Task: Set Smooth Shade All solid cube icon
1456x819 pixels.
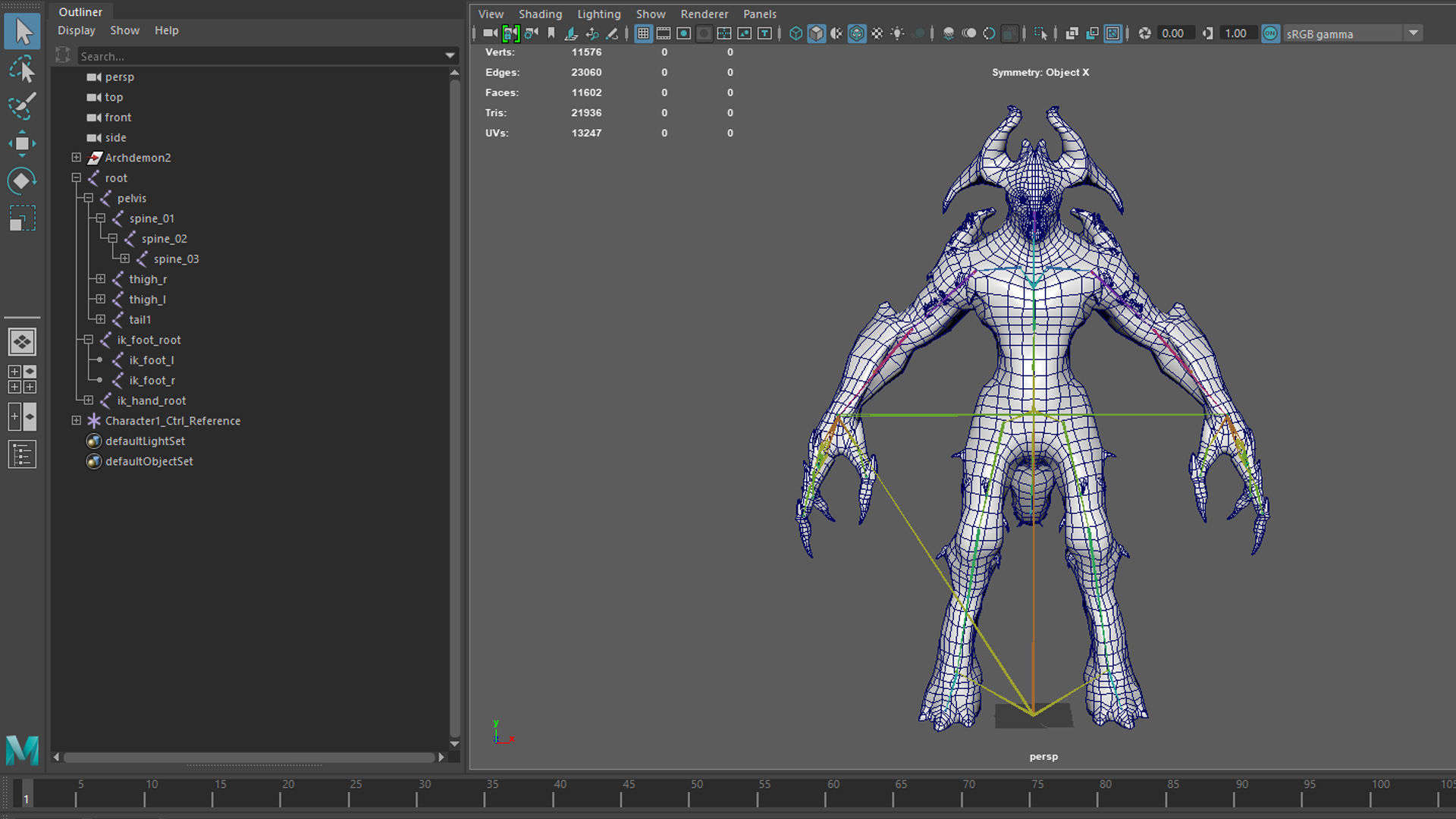Action: [816, 33]
